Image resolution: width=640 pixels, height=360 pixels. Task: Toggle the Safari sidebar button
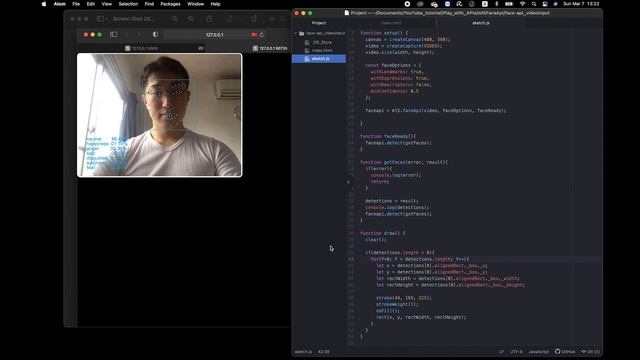click(113, 35)
